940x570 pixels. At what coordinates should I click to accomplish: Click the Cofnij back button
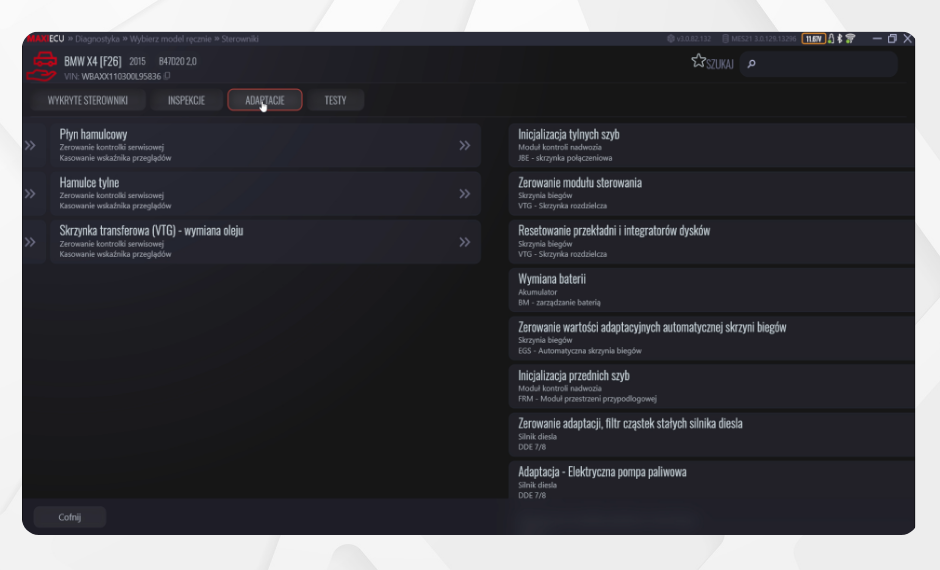[x=70, y=517]
